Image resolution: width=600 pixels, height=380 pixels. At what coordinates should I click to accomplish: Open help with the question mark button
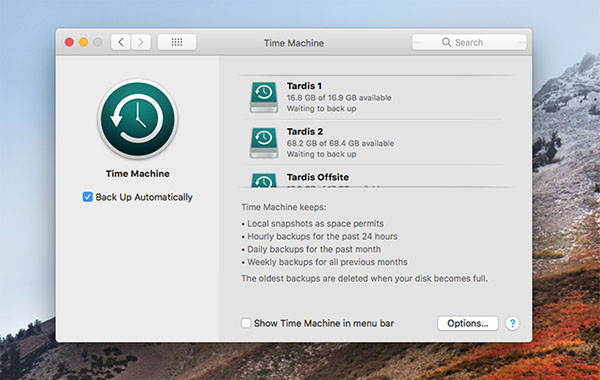pos(512,323)
